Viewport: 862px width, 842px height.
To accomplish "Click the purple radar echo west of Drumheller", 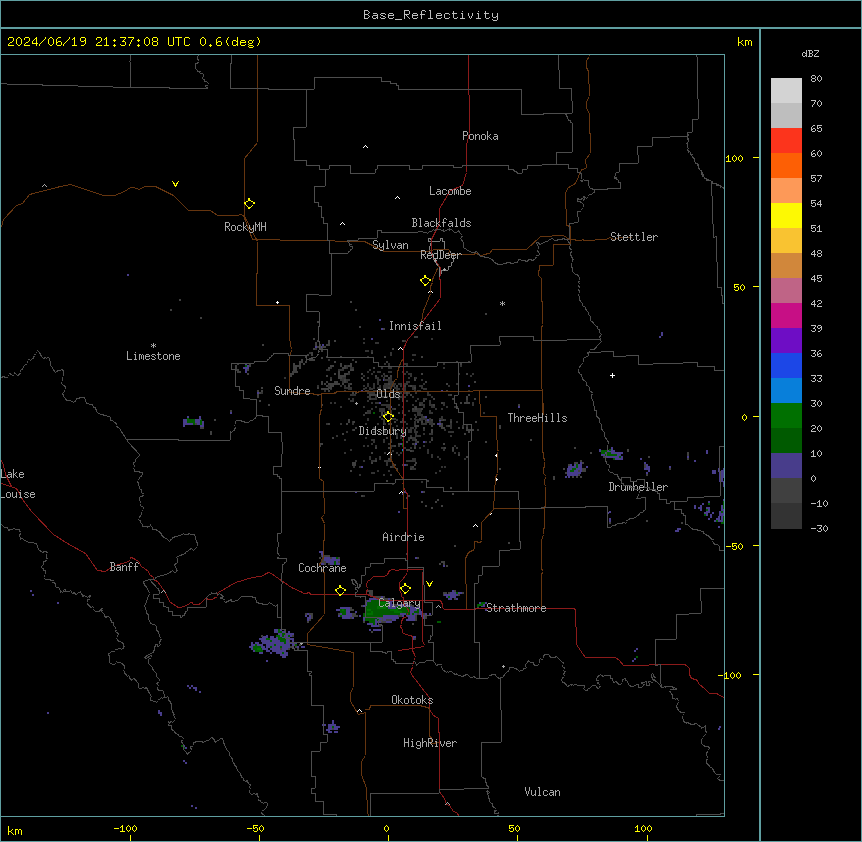I will pyautogui.click(x=575, y=469).
